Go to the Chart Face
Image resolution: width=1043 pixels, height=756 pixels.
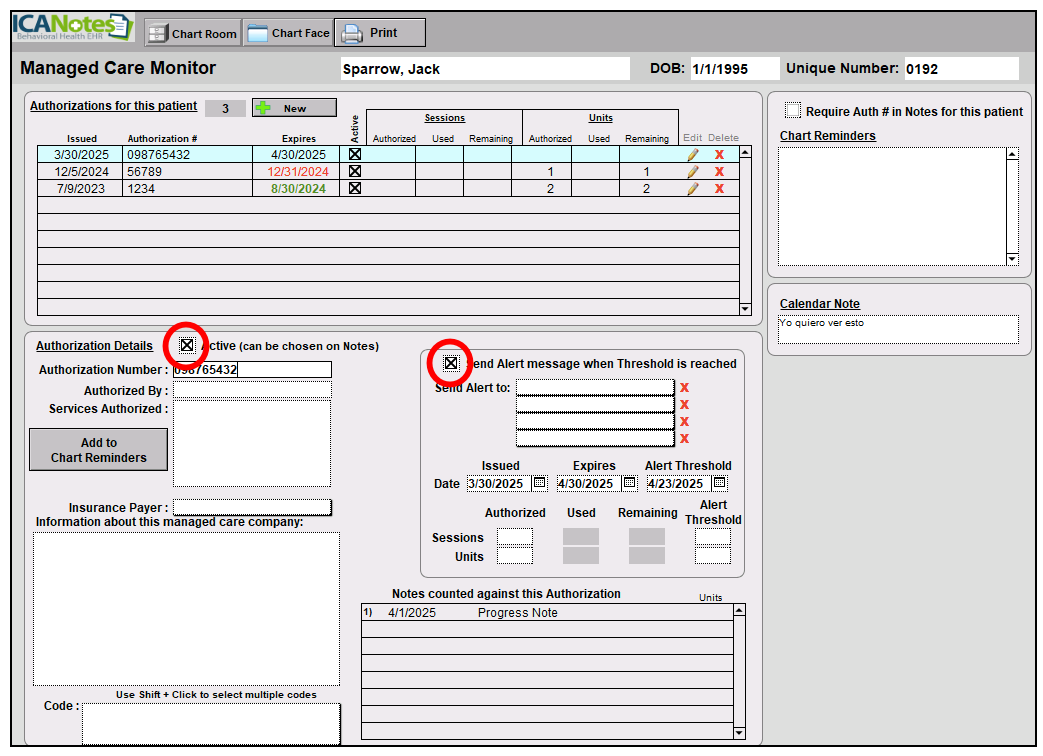point(289,33)
